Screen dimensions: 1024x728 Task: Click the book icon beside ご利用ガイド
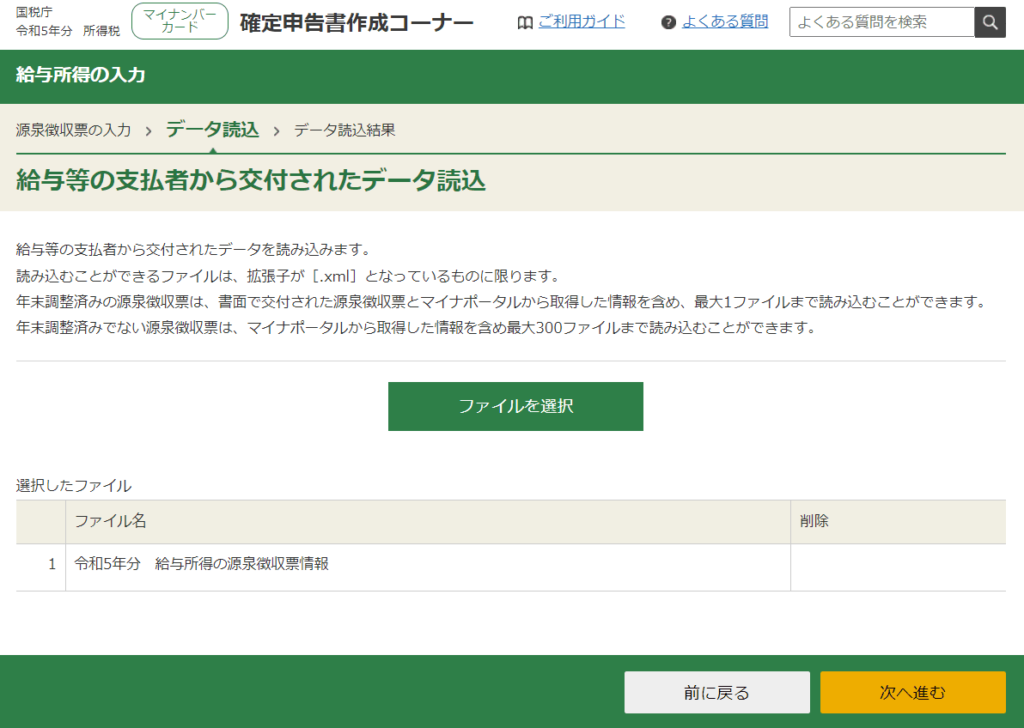525,22
